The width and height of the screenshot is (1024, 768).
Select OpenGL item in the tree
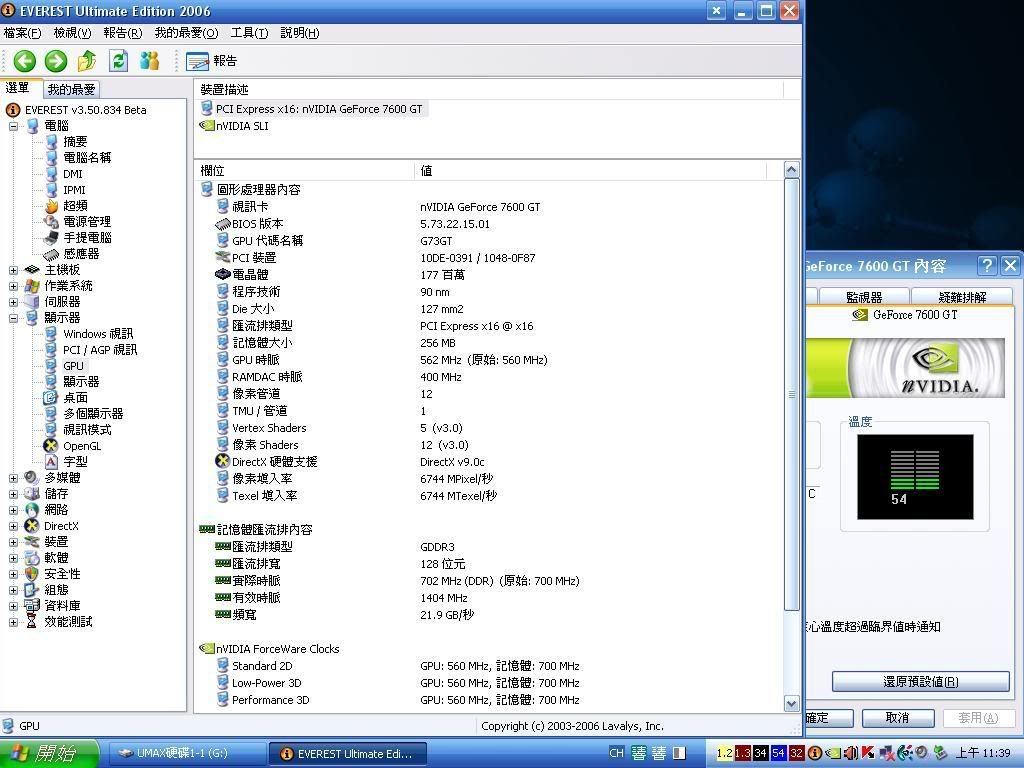tap(81, 446)
